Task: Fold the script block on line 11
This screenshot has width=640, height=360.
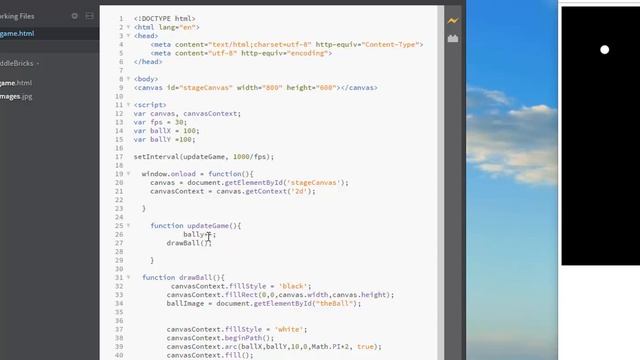Action: [128, 105]
